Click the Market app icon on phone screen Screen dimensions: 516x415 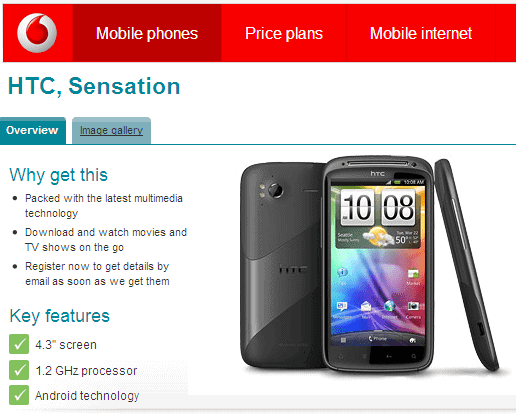(x=413, y=274)
